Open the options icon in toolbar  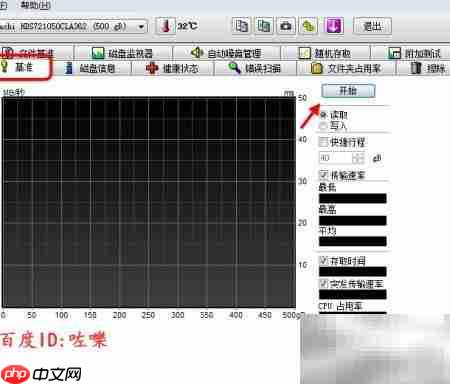(309, 26)
